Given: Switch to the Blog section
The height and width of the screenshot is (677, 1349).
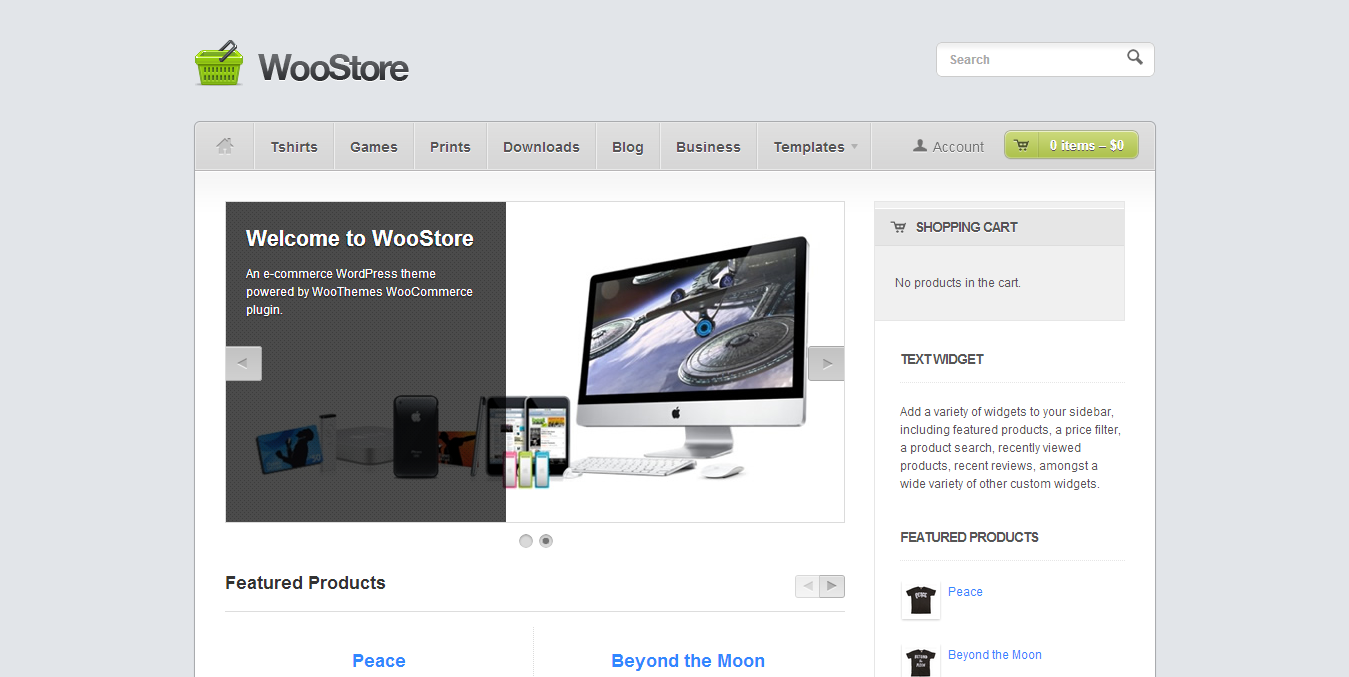Looking at the screenshot, I should coord(627,146).
